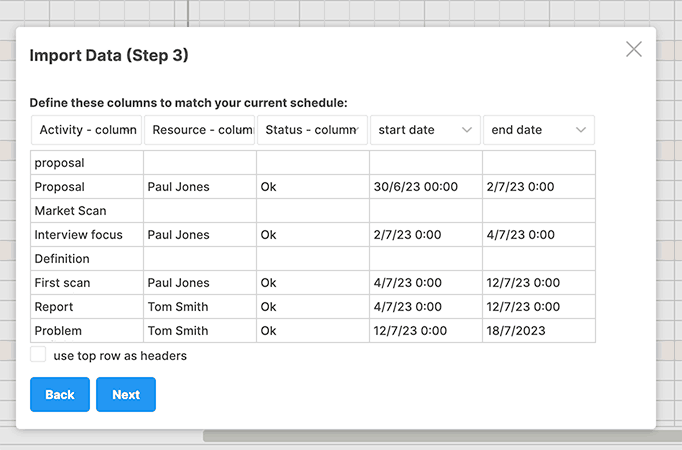Select the Ok status in Problem row
Viewport: 682px width, 450px height.
pyautogui.click(x=313, y=330)
